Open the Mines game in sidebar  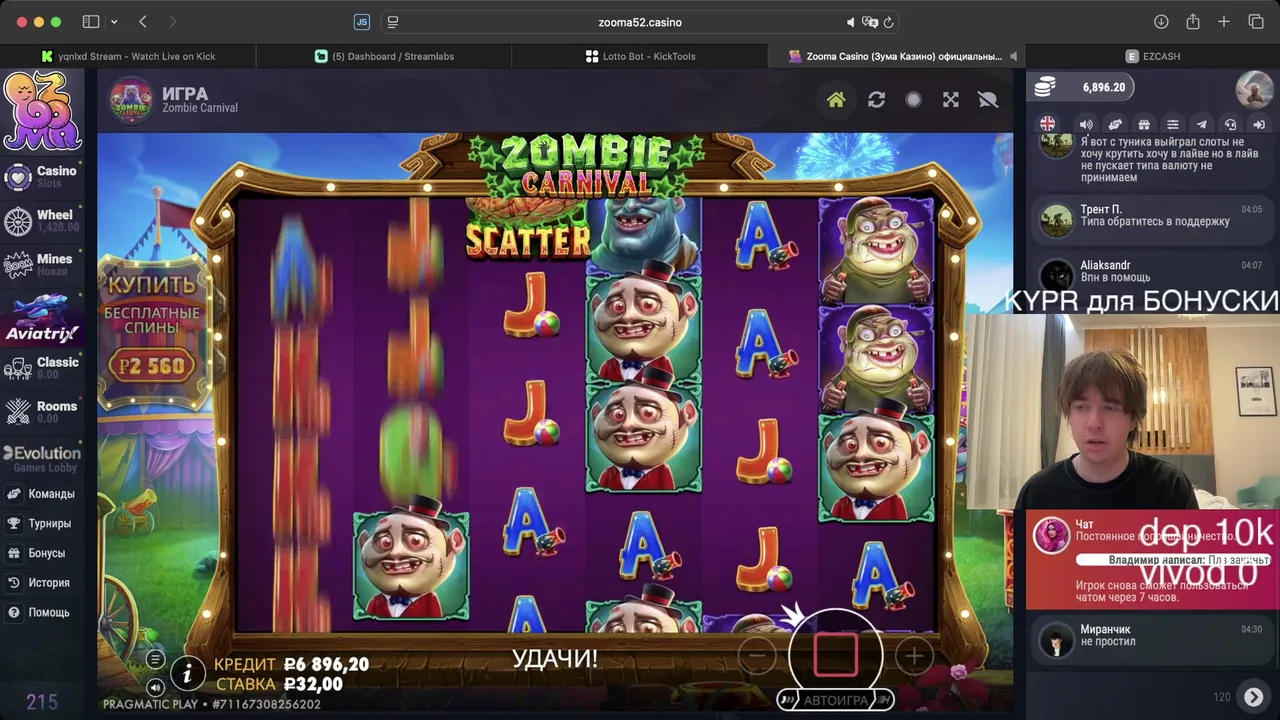pyautogui.click(x=42, y=264)
